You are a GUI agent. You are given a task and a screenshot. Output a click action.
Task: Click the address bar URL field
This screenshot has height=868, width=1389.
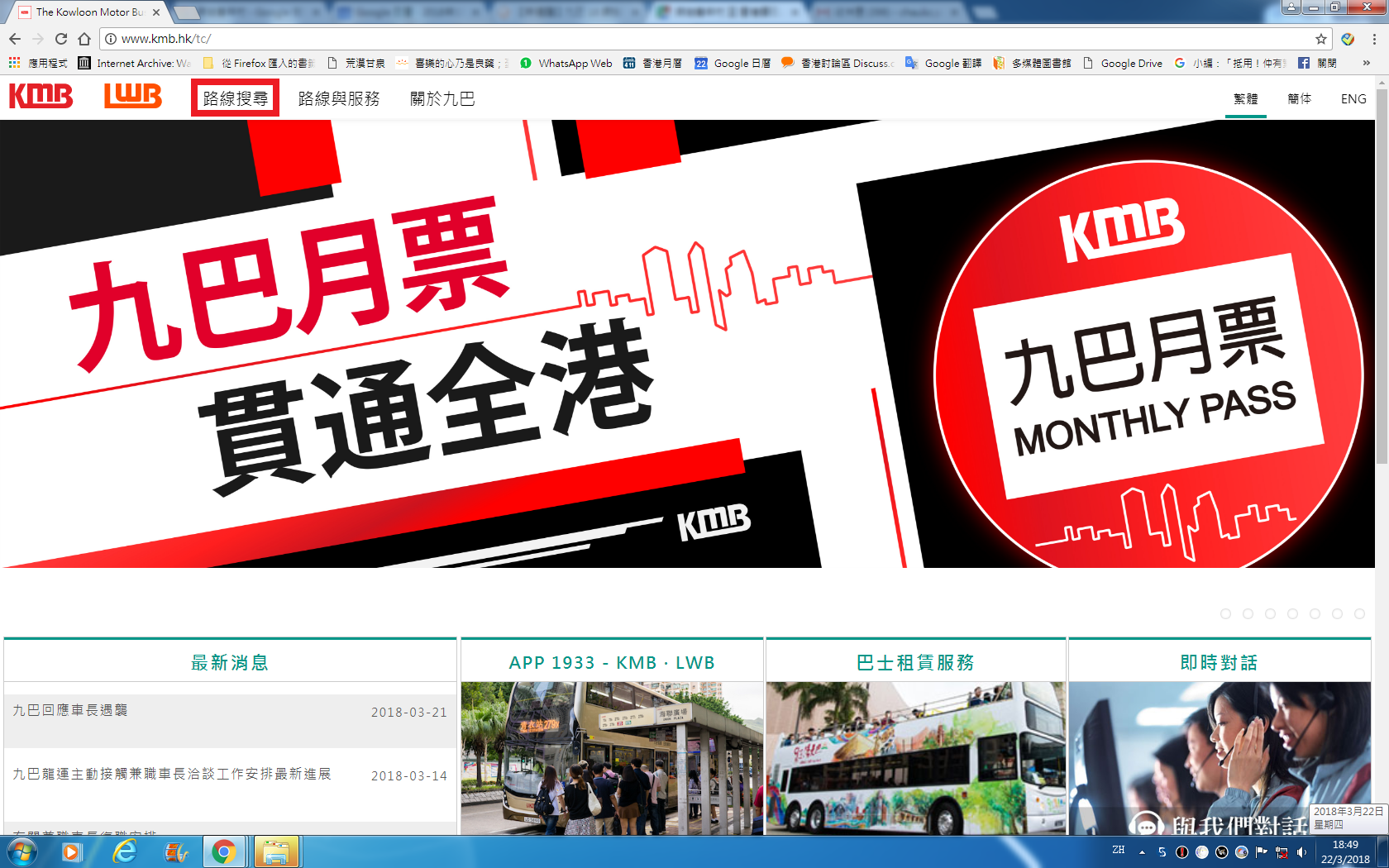[x=661, y=39]
